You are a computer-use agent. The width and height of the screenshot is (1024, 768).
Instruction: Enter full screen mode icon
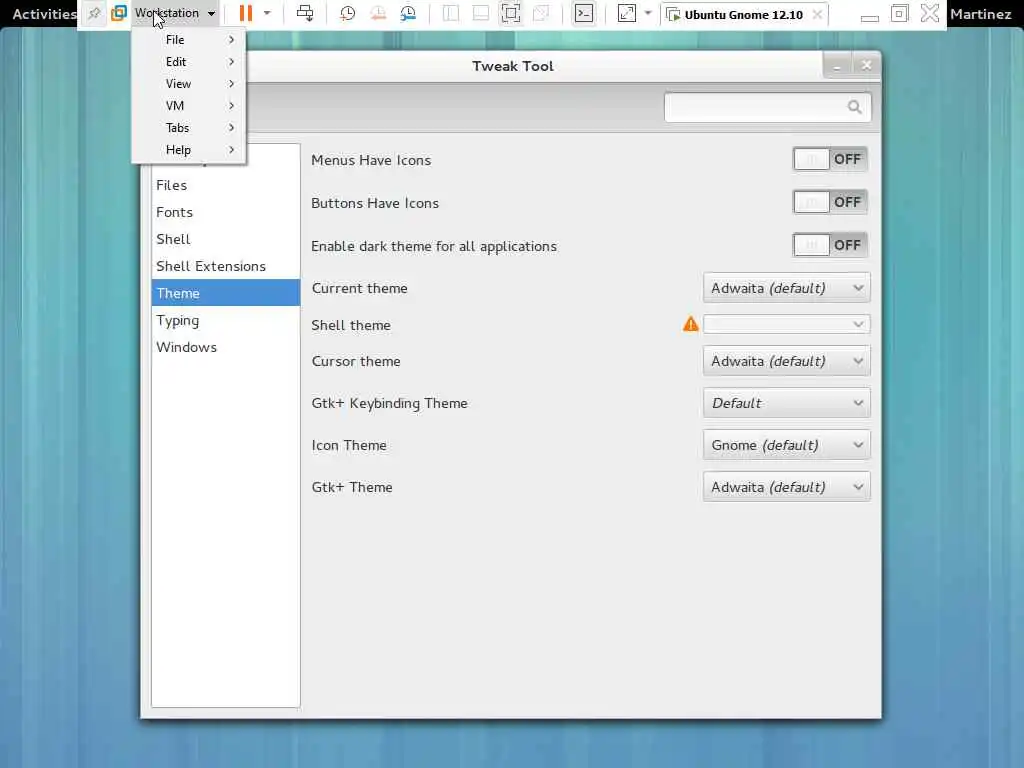pos(511,13)
